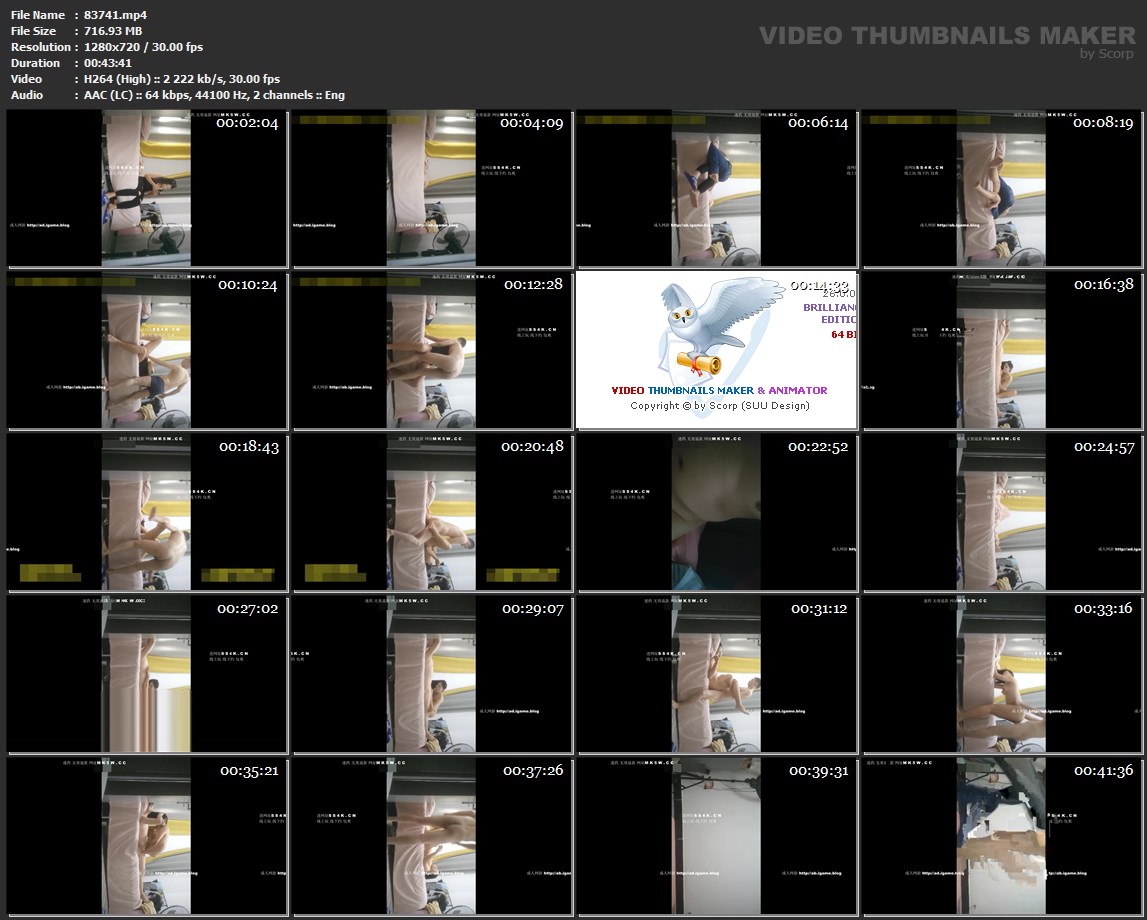Open the thumbnail at 00:24:57
Image resolution: width=1147 pixels, height=920 pixels.
tap(1002, 512)
